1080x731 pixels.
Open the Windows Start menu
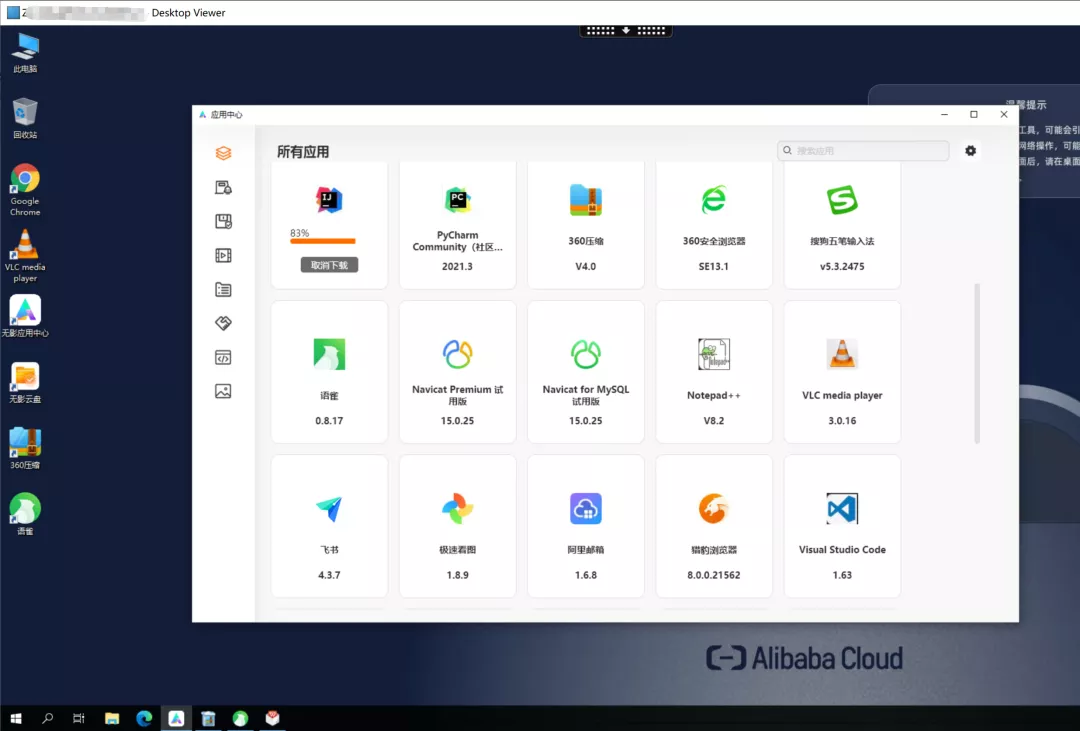click(15, 719)
